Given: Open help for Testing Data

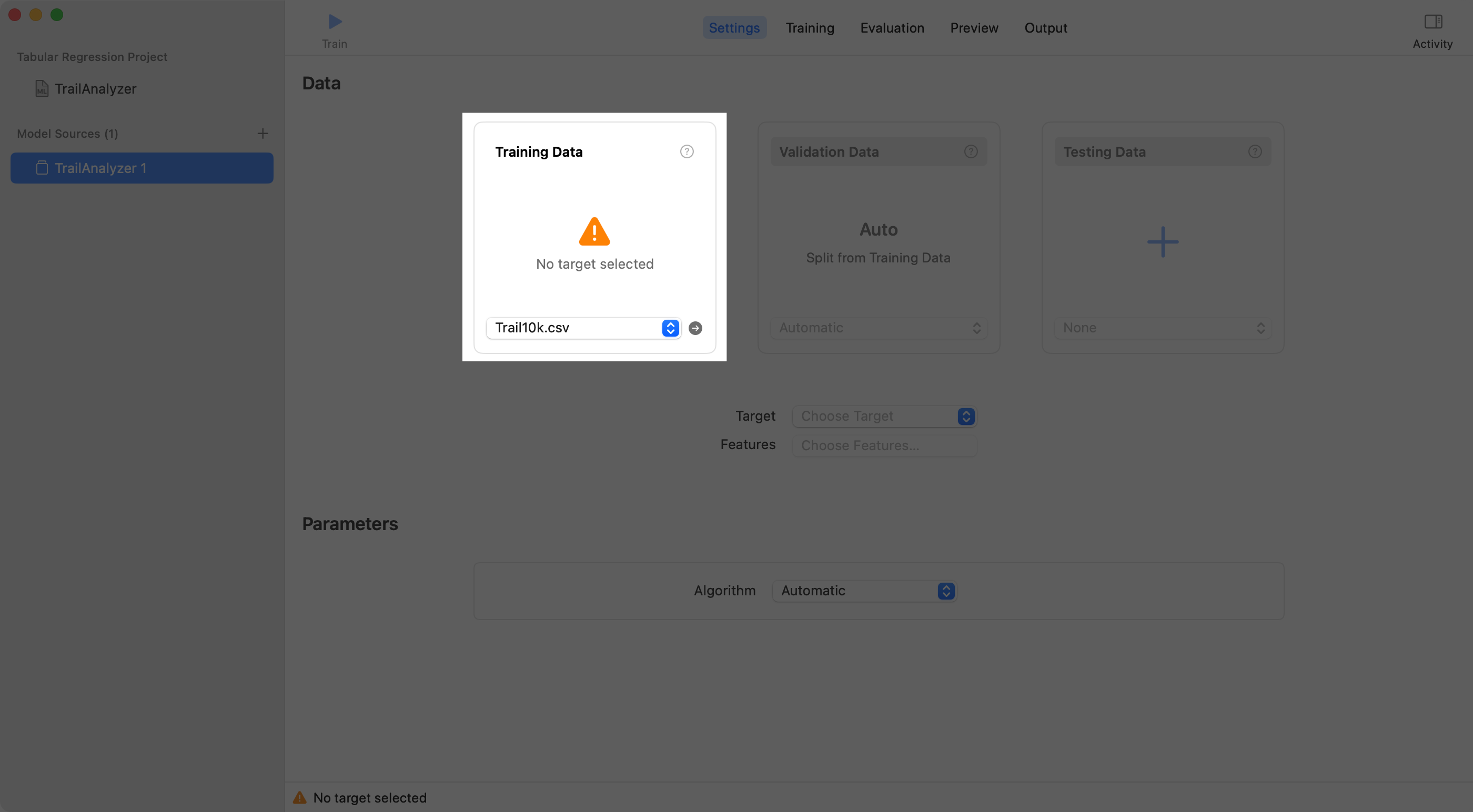Looking at the screenshot, I should (1255, 151).
